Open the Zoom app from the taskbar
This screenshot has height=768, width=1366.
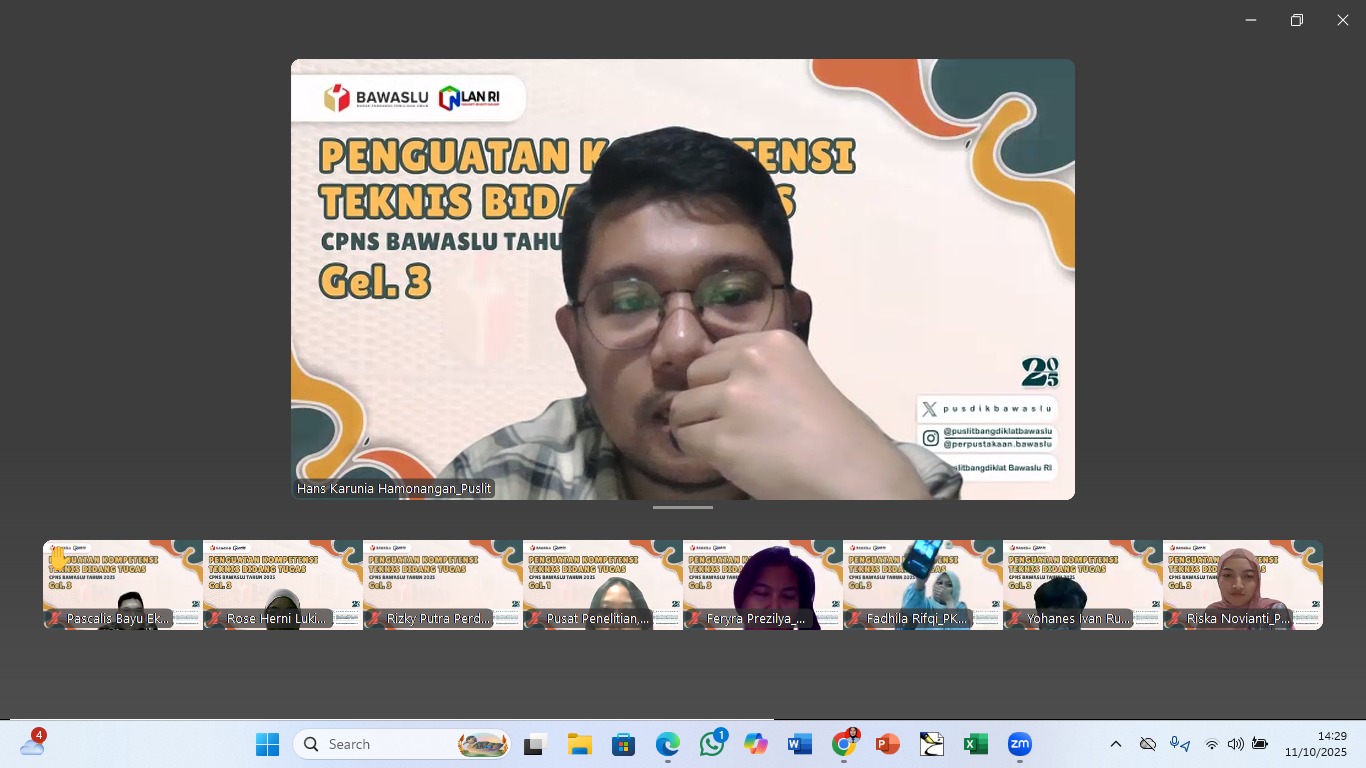(1020, 744)
